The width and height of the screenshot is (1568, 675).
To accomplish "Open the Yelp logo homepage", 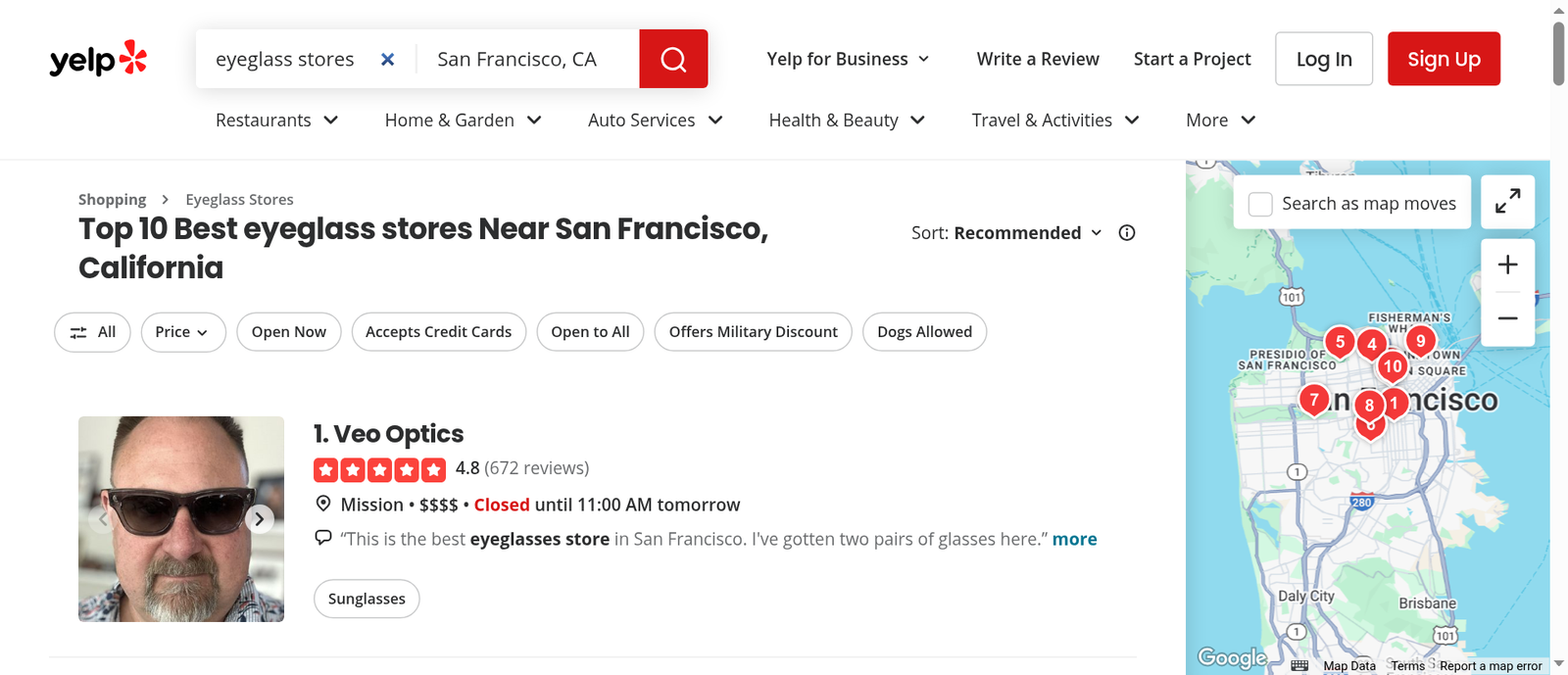I will tap(98, 59).
